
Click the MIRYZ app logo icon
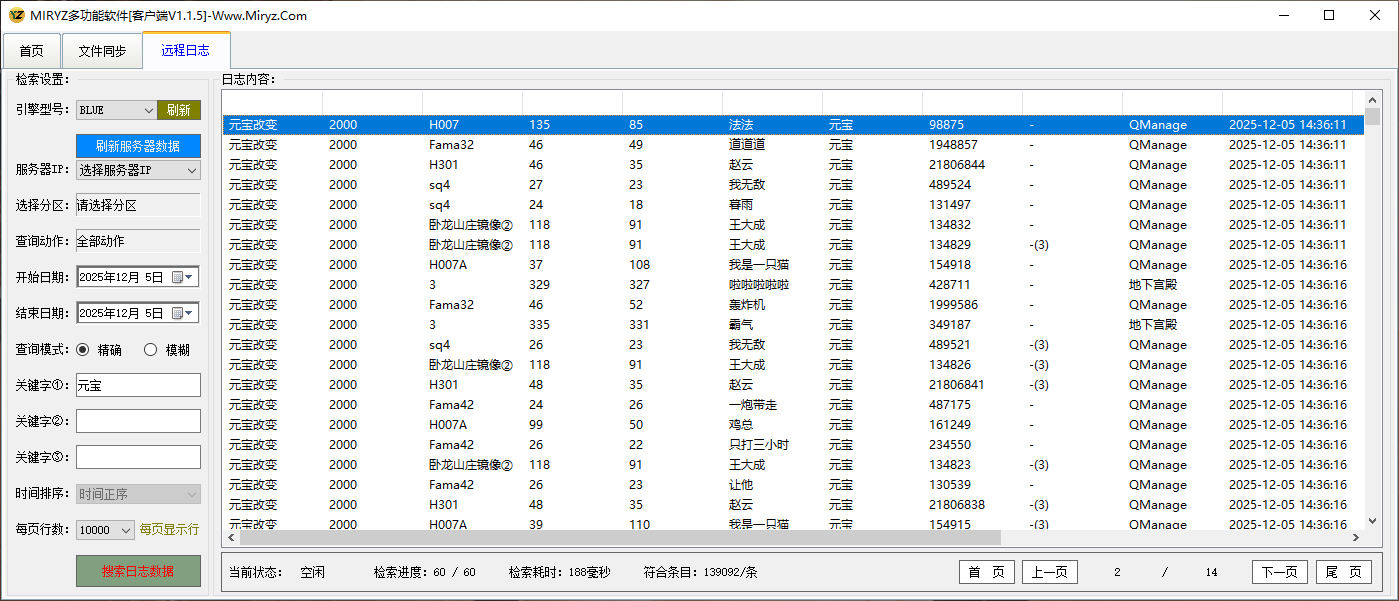click(x=16, y=15)
